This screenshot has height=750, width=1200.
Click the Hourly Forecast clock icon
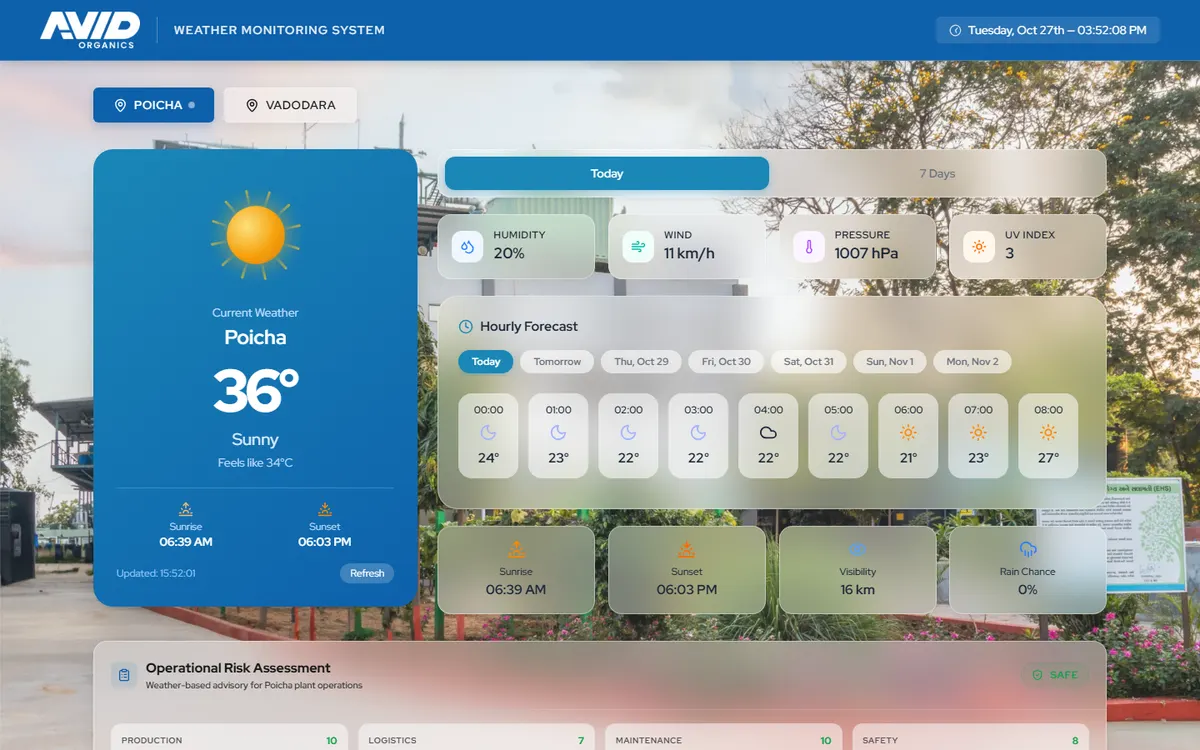(466, 327)
